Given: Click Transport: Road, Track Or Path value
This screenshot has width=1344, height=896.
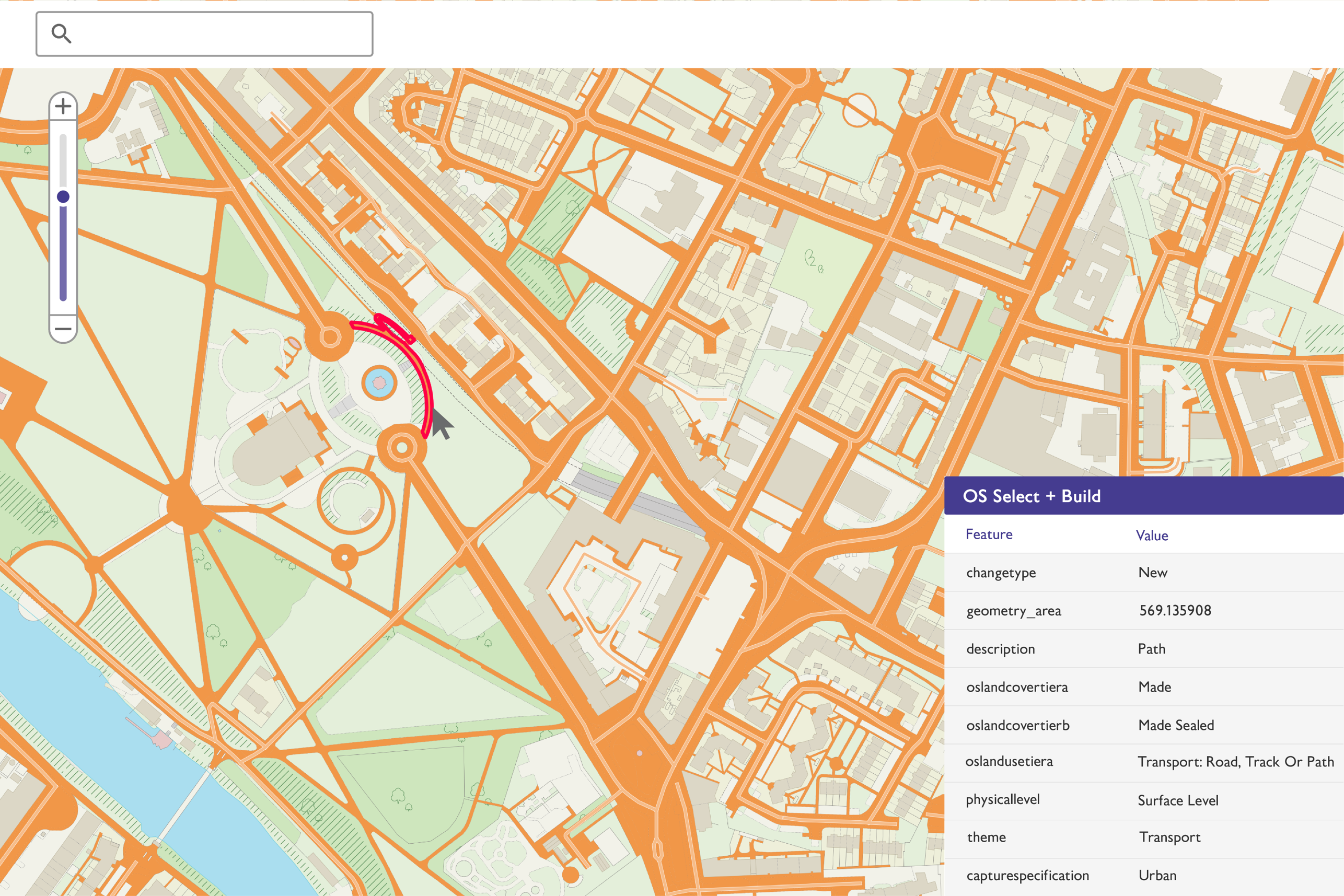Looking at the screenshot, I should pos(1235,762).
